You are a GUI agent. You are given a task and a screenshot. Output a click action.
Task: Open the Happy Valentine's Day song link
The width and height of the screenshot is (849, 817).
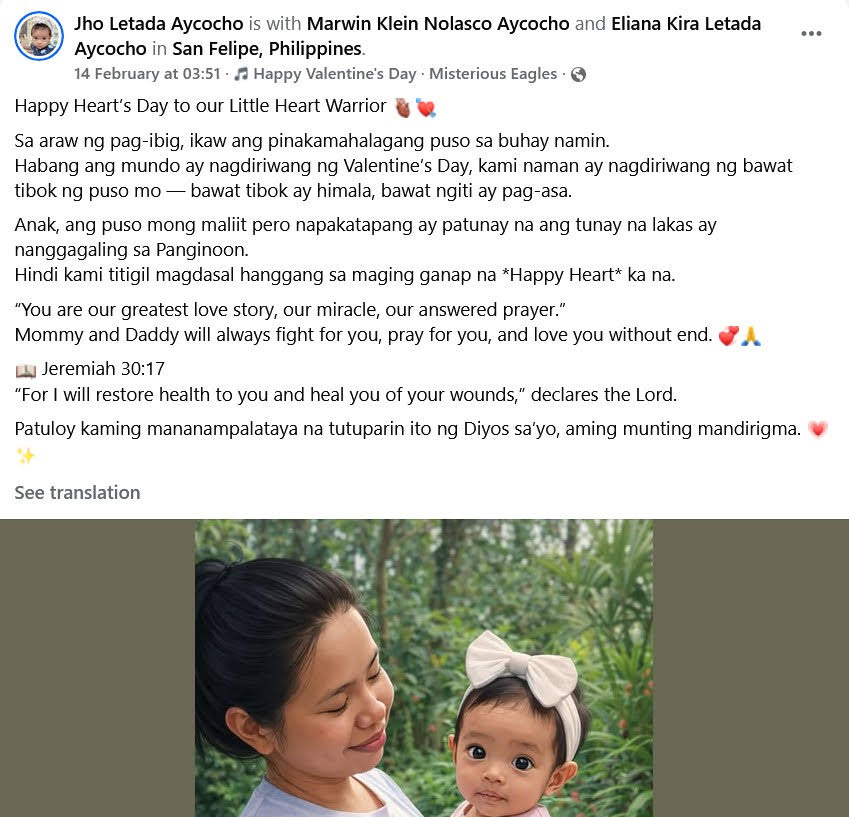[x=335, y=74]
